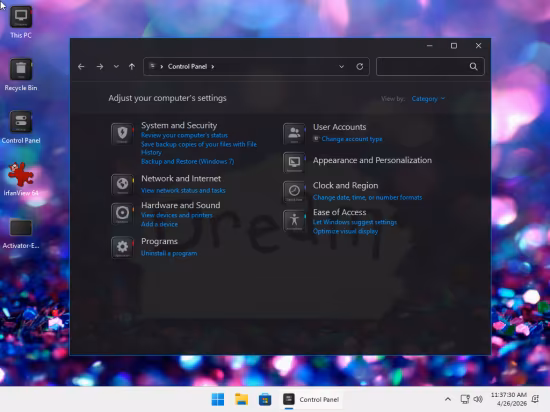Open the View by Category dropdown
The height and width of the screenshot is (412, 550).
[x=428, y=99]
